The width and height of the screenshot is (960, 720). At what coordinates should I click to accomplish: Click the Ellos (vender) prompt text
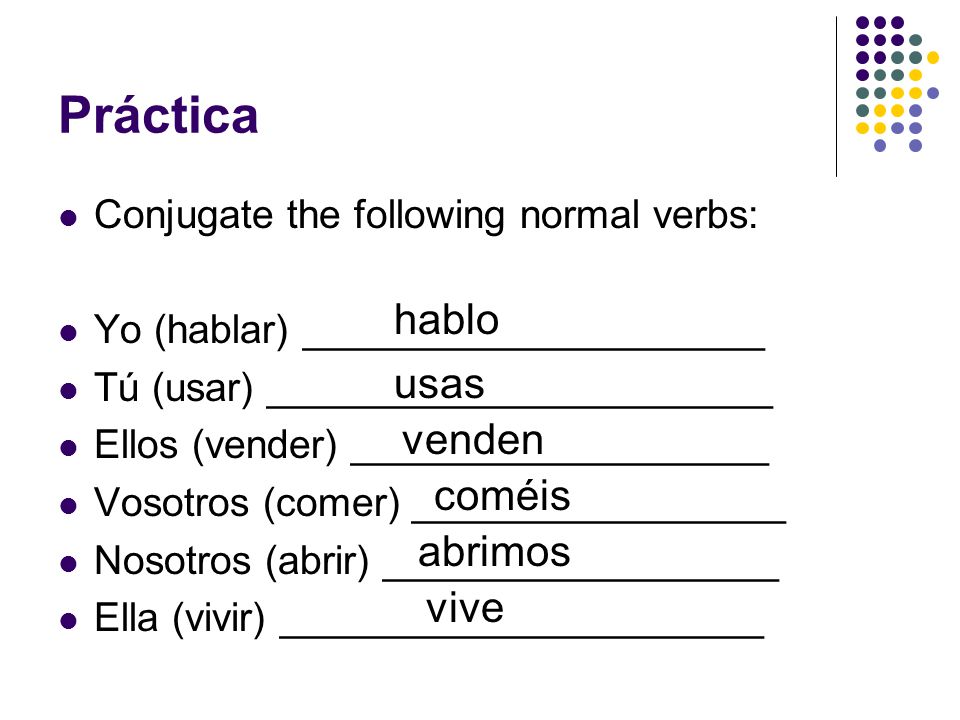[216, 445]
